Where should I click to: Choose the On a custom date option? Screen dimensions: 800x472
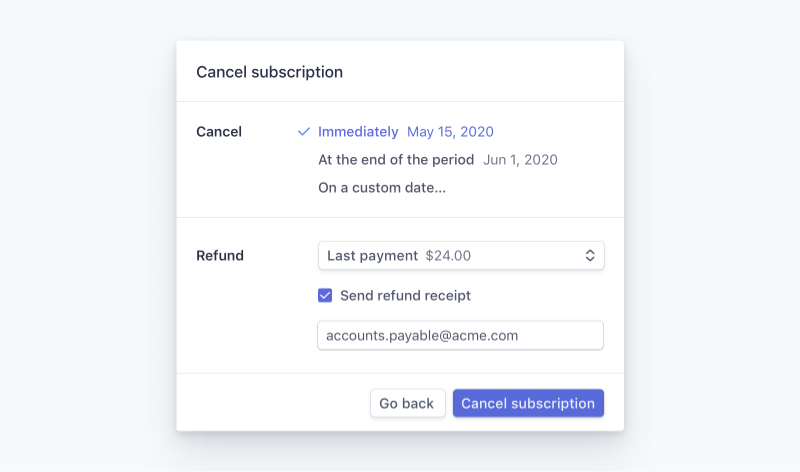(x=382, y=188)
